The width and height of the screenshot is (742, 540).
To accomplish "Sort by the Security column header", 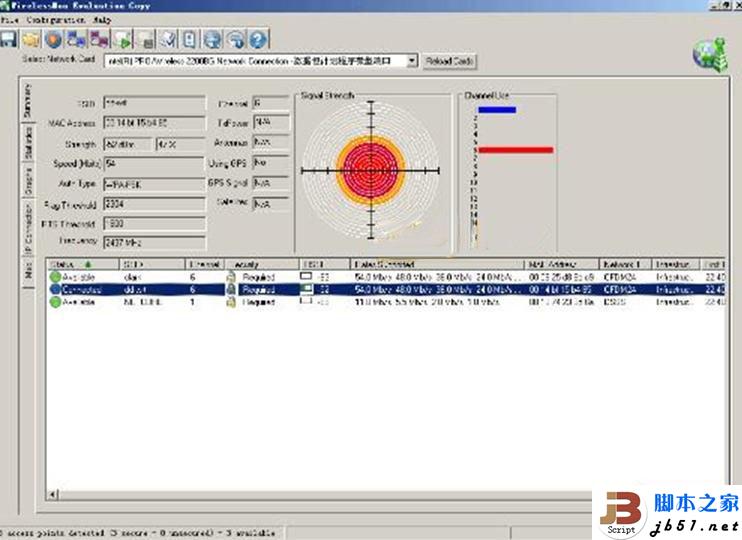I will coord(262,264).
